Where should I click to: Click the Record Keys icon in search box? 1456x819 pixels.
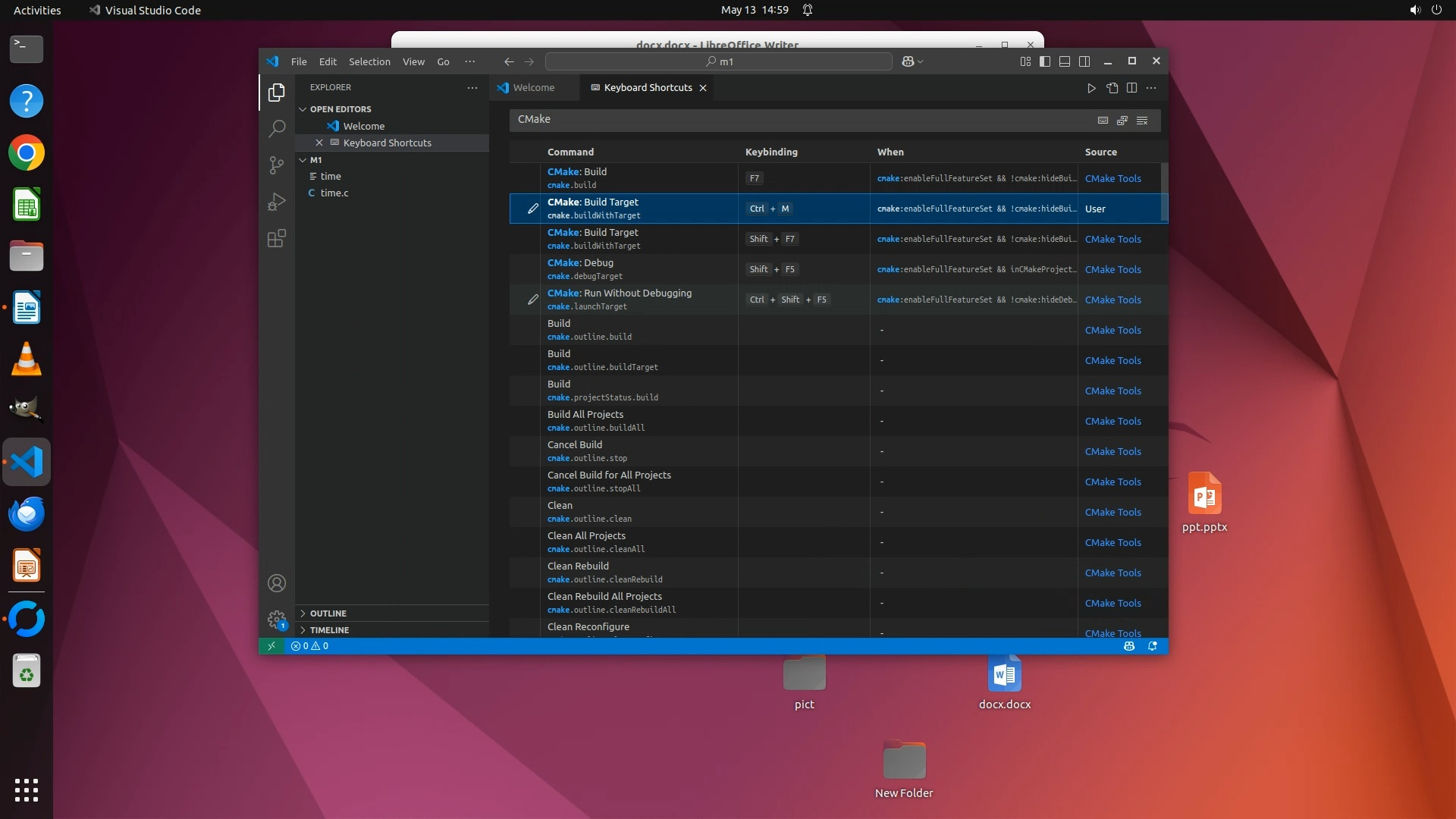click(1103, 121)
